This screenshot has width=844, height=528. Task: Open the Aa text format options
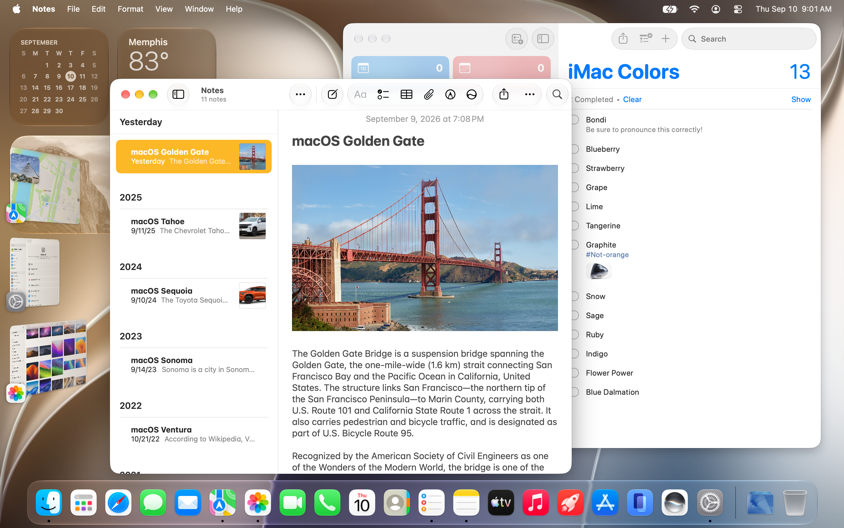(x=360, y=95)
